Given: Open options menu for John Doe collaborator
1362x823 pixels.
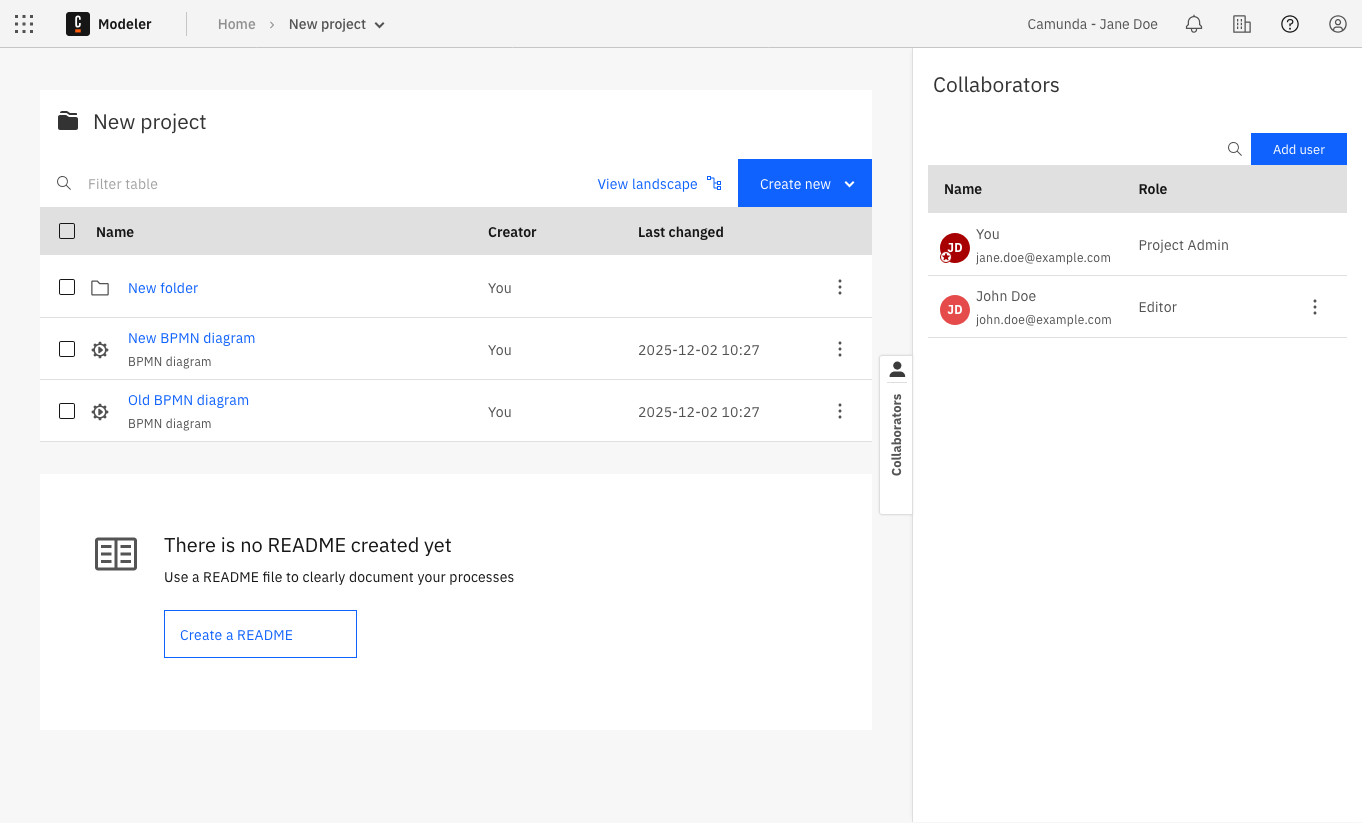Looking at the screenshot, I should [1314, 307].
